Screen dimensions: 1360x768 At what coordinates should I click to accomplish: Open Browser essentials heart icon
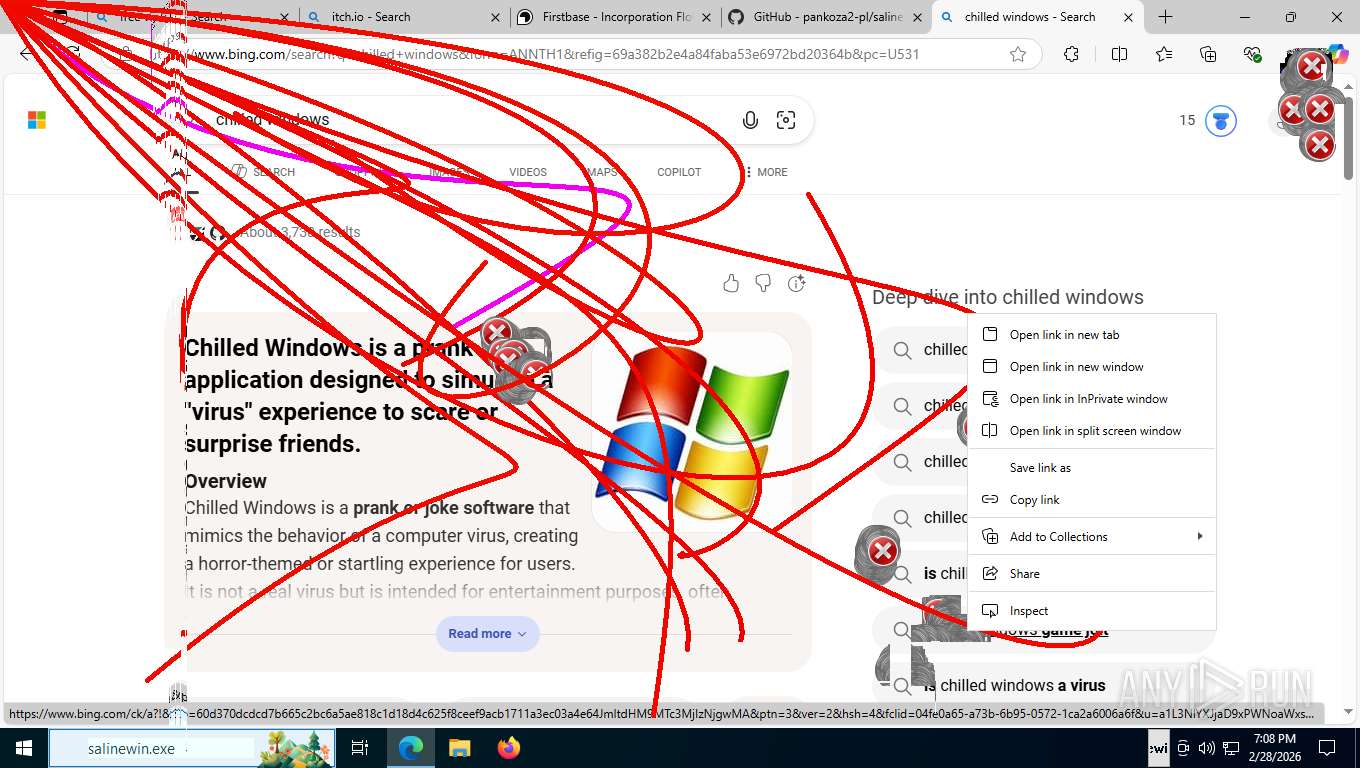coord(1252,54)
